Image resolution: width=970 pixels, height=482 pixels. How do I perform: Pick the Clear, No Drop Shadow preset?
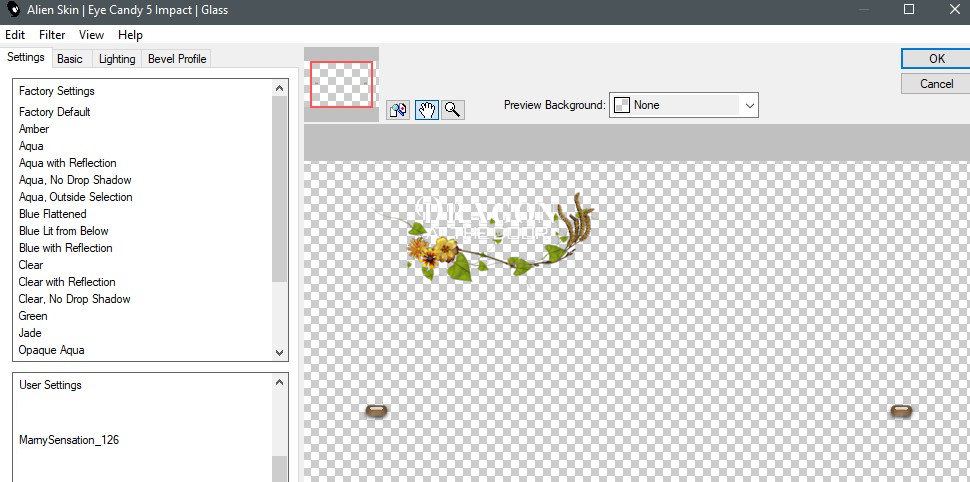(x=74, y=299)
